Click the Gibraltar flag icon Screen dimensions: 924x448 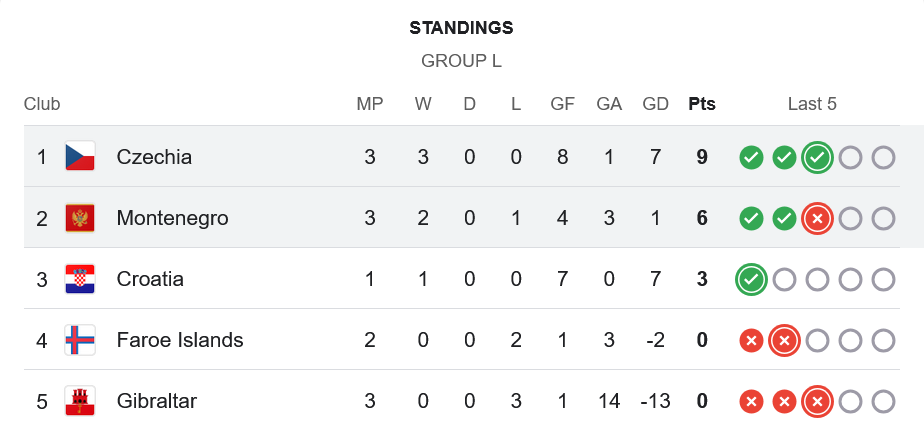pos(80,402)
